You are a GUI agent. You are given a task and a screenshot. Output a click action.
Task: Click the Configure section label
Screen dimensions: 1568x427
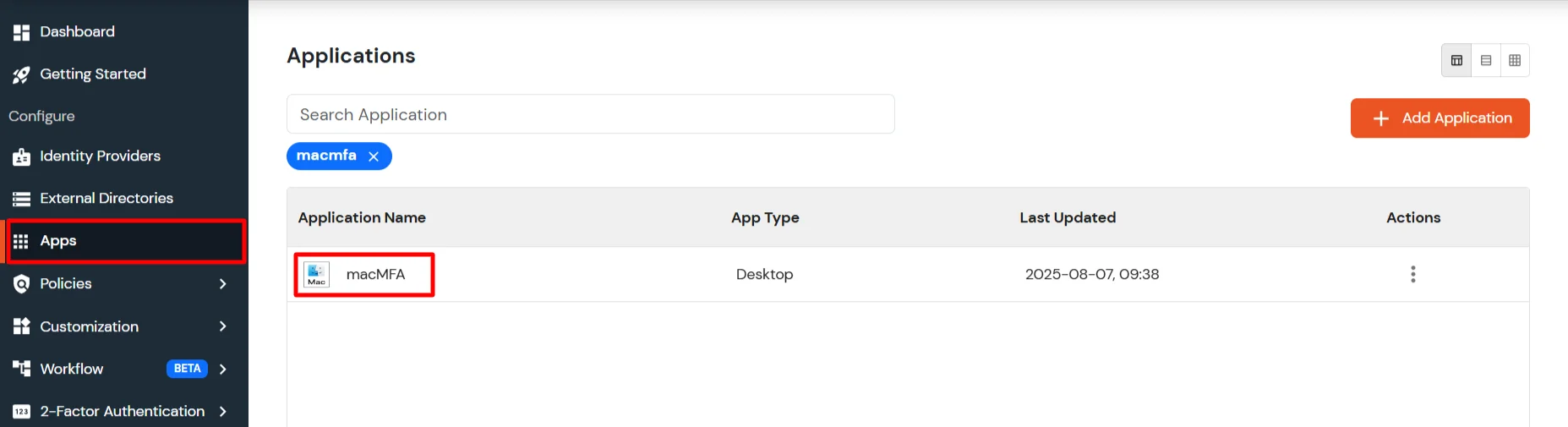coord(41,117)
